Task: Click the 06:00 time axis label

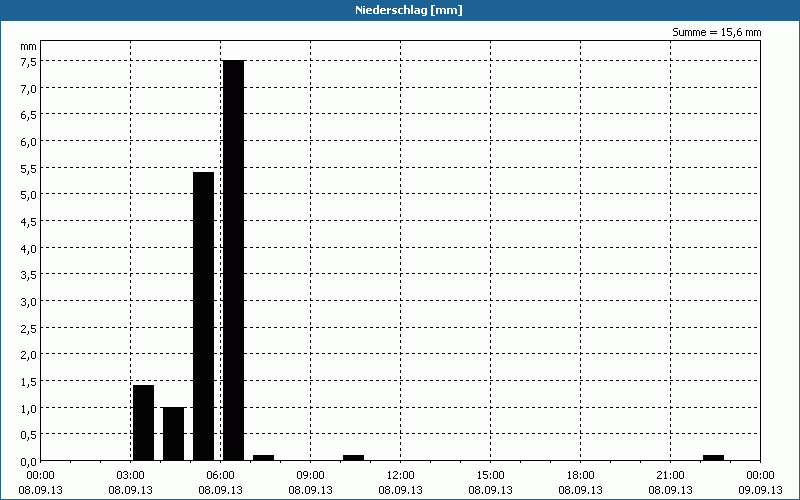Action: (220, 476)
